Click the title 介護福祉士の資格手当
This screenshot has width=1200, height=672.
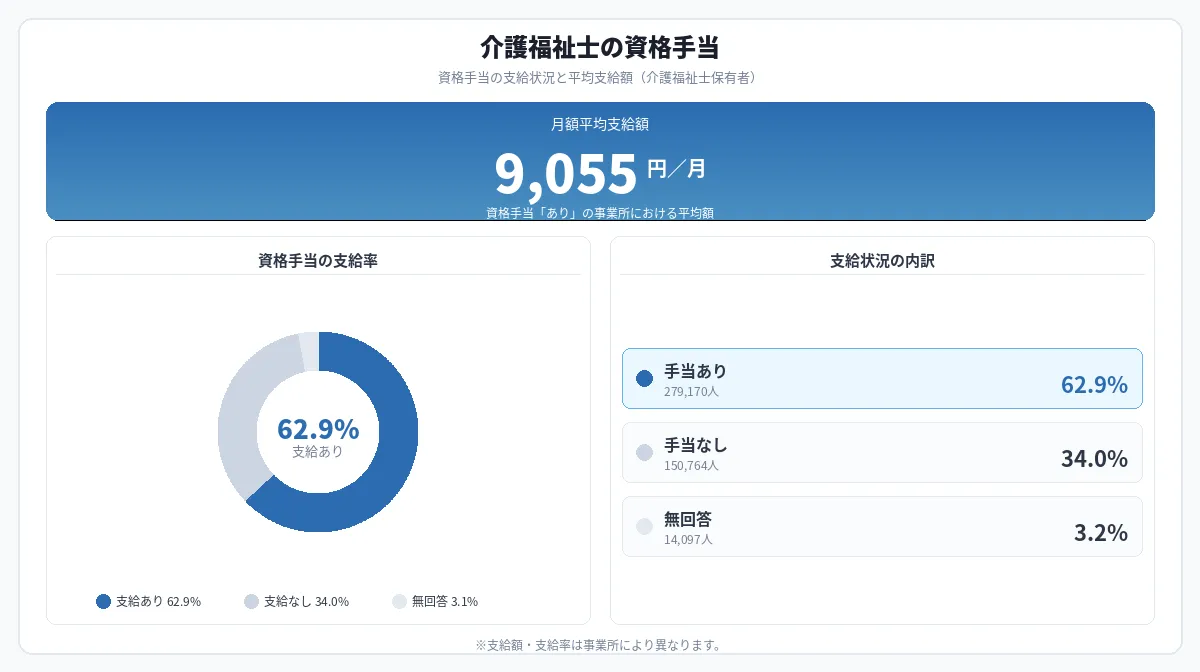pos(600,47)
